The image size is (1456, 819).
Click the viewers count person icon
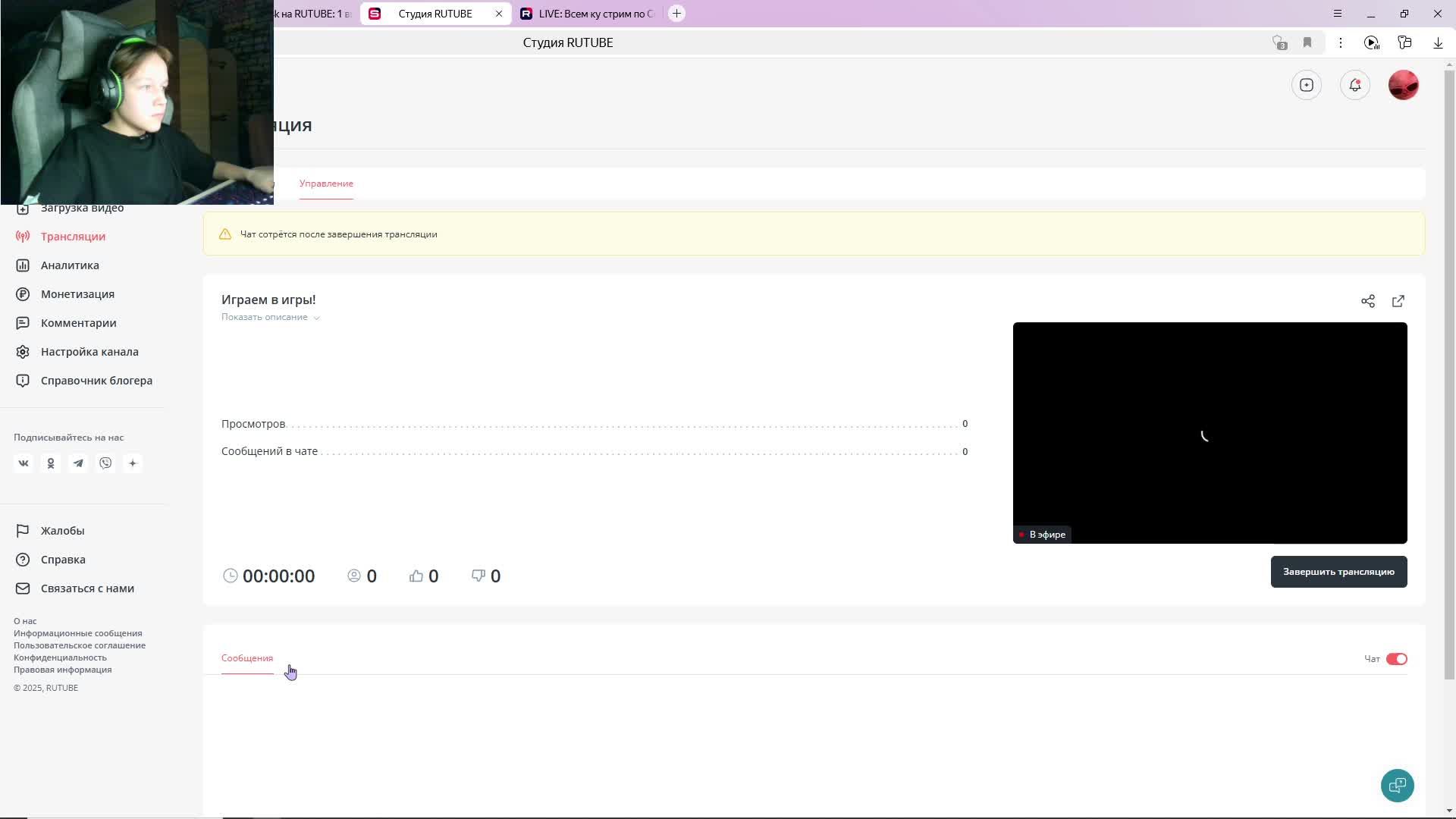[x=354, y=576]
